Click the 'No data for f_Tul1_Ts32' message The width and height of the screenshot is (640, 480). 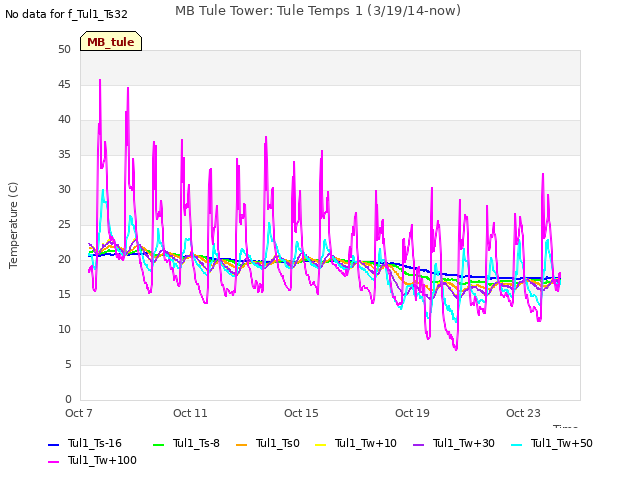[66, 14]
